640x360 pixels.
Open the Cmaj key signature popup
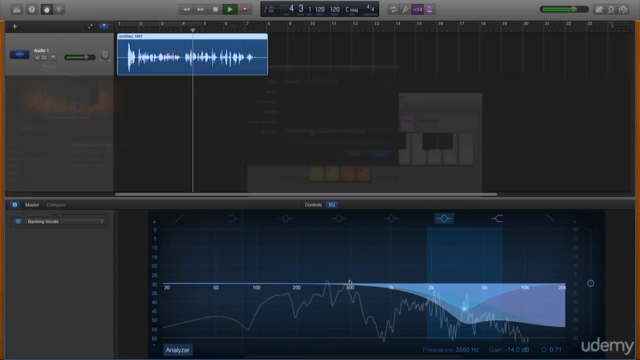pyautogui.click(x=352, y=9)
